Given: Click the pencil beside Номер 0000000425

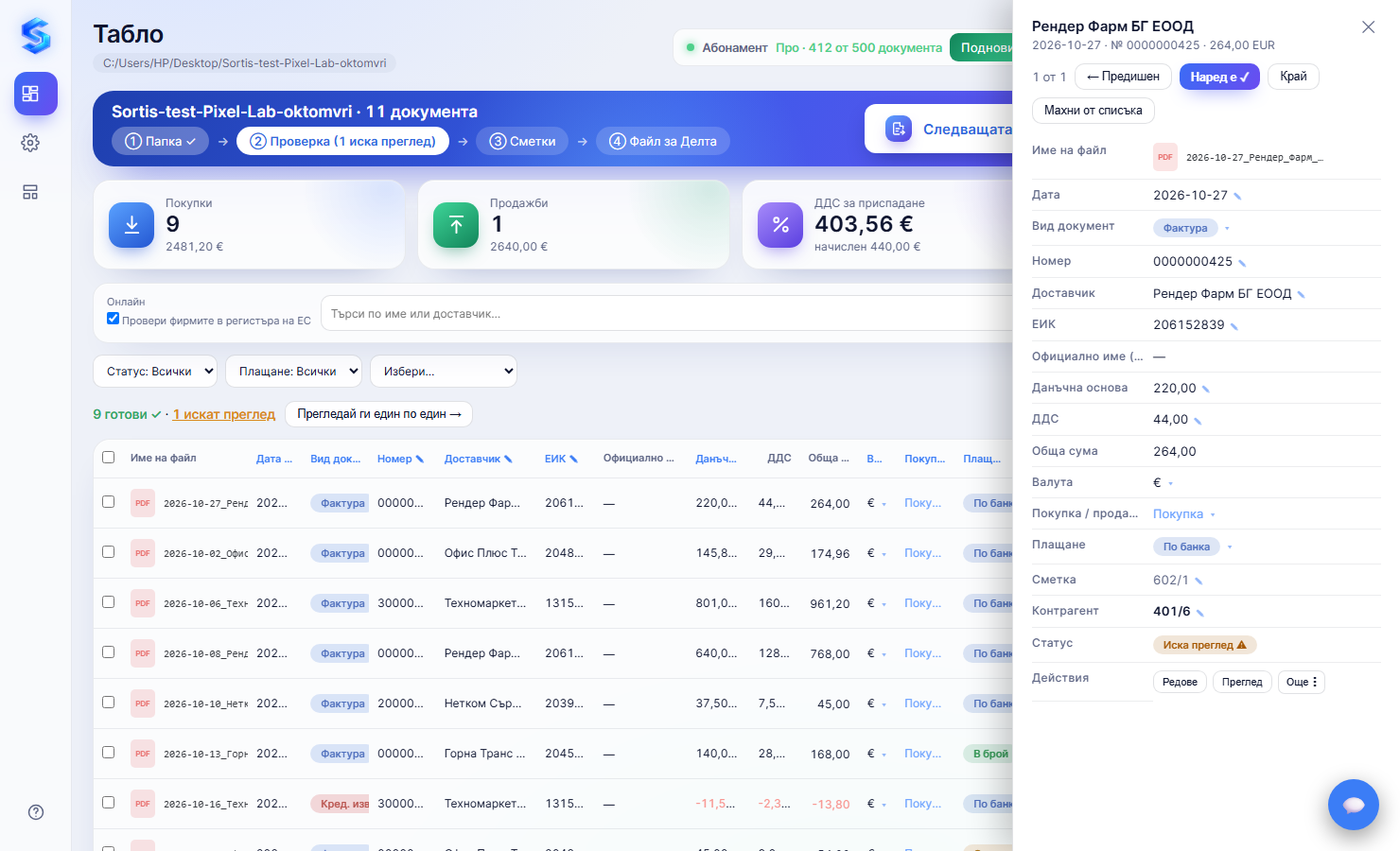Looking at the screenshot, I should [x=1242, y=262].
